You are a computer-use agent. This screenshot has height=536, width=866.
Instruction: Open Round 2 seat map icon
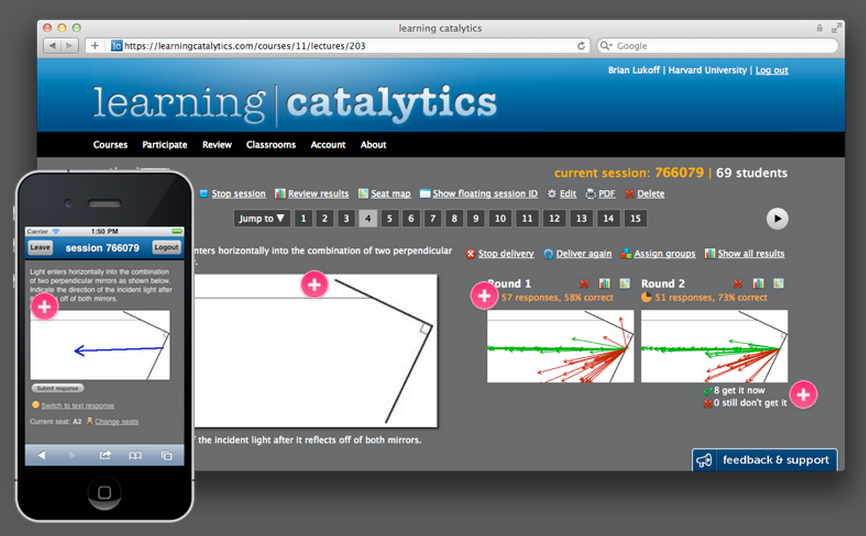click(x=778, y=283)
